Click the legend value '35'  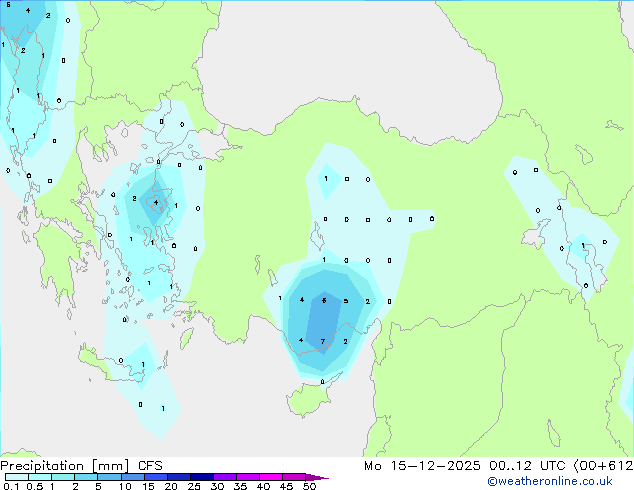pyautogui.click(x=241, y=486)
